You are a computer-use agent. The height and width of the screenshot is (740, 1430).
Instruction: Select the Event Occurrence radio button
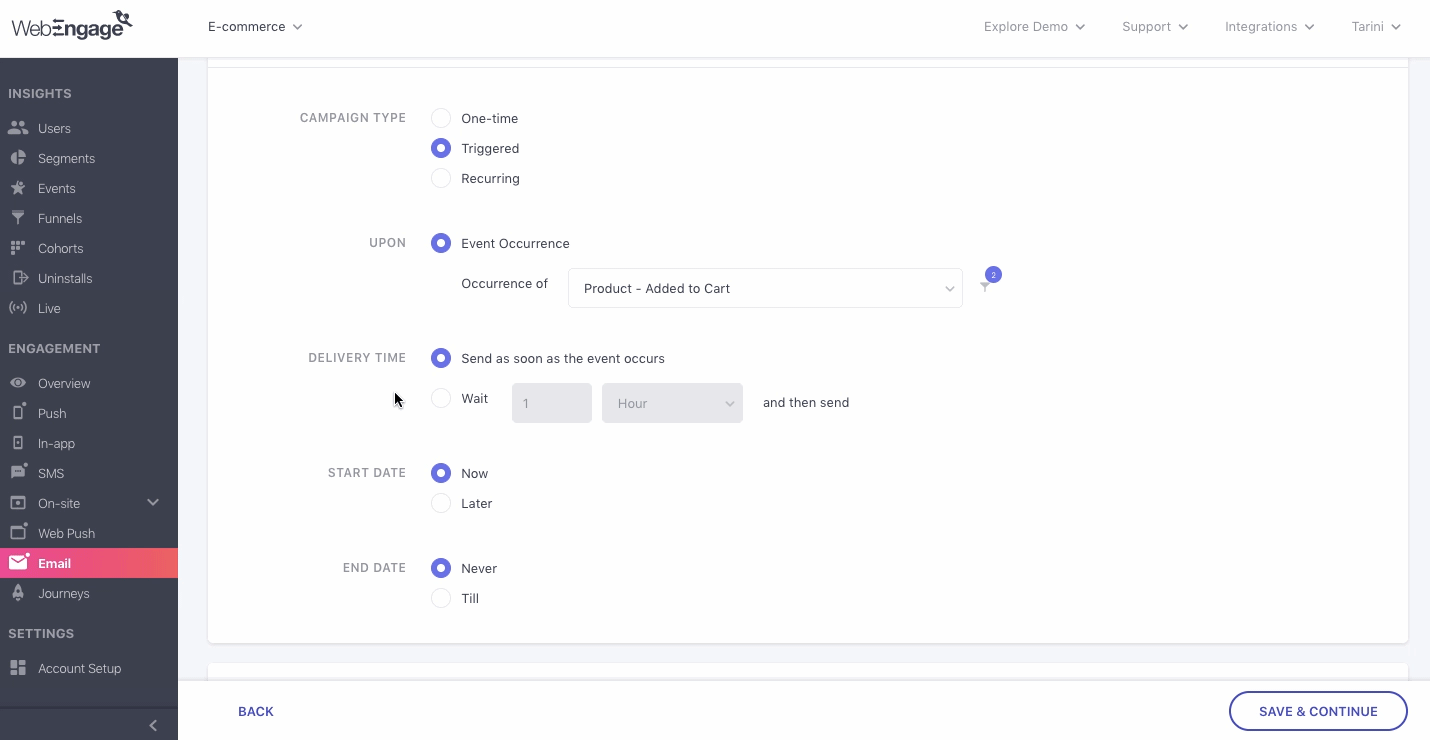pyautogui.click(x=441, y=243)
